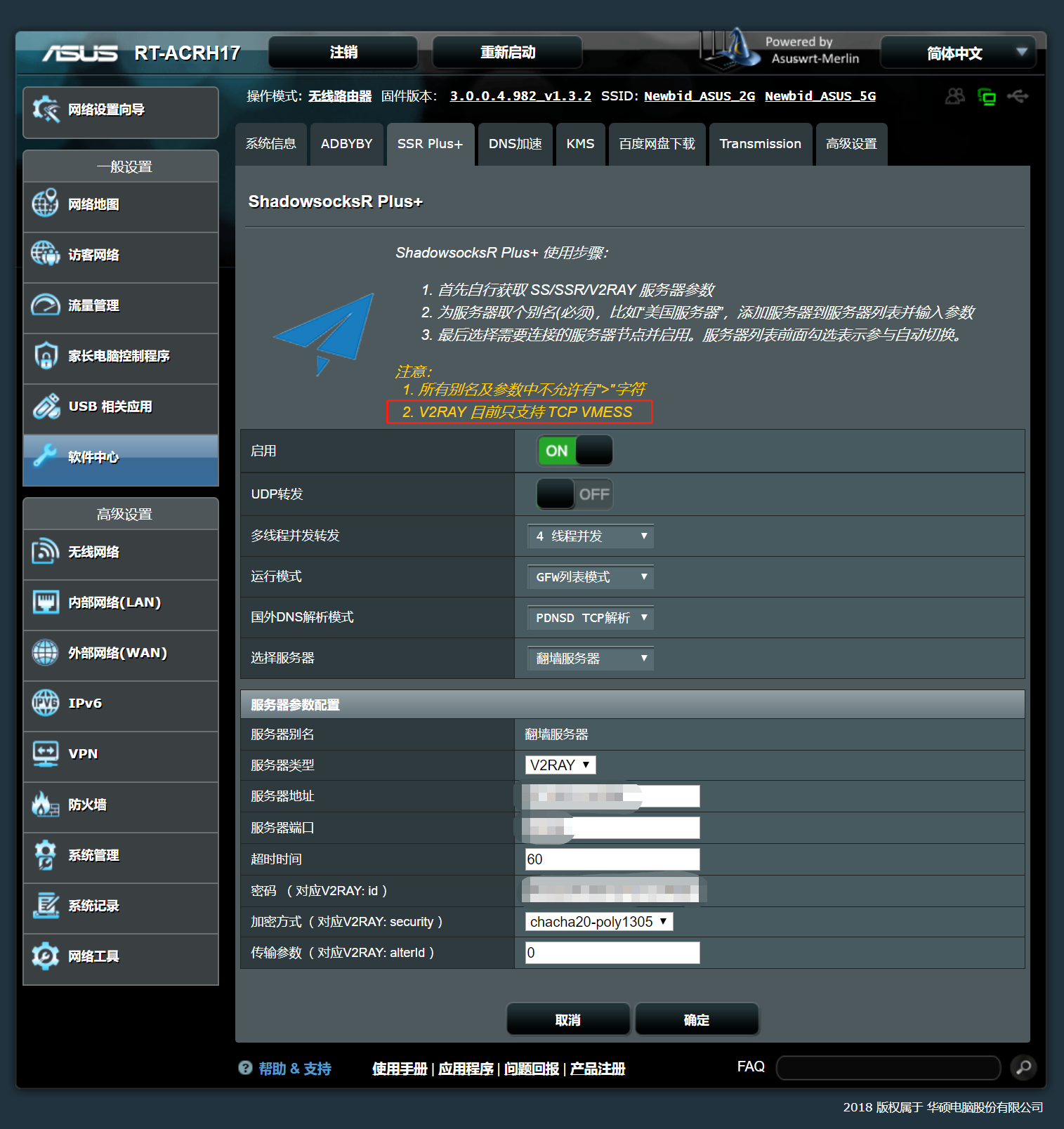The height and width of the screenshot is (1129, 1064).
Task: Open the Newbid_ASUS_5G SSID link
Action: click(x=820, y=96)
